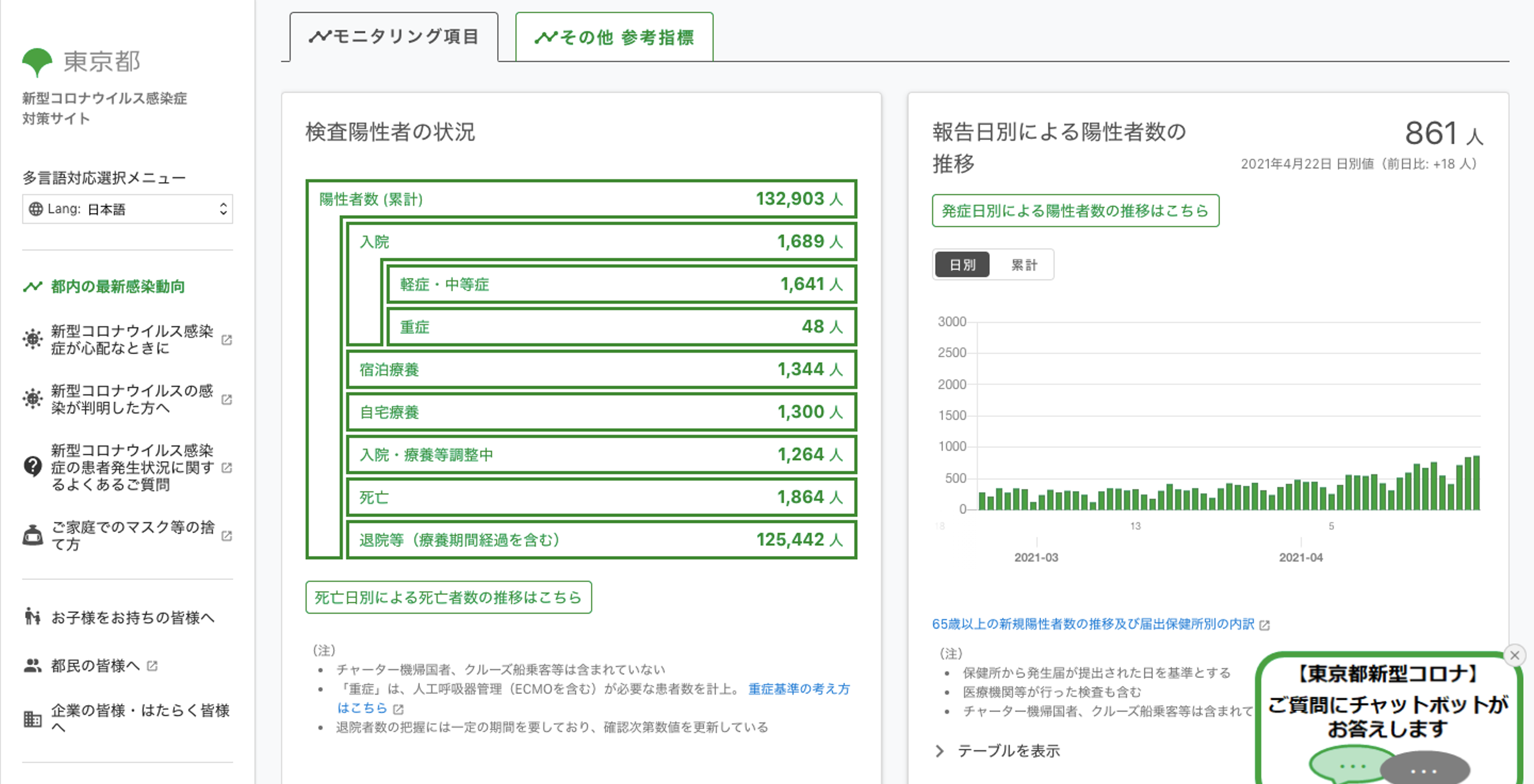Click 発症日別による陽性者数の推移はこちら button
Image resolution: width=1534 pixels, height=784 pixels.
point(1075,211)
